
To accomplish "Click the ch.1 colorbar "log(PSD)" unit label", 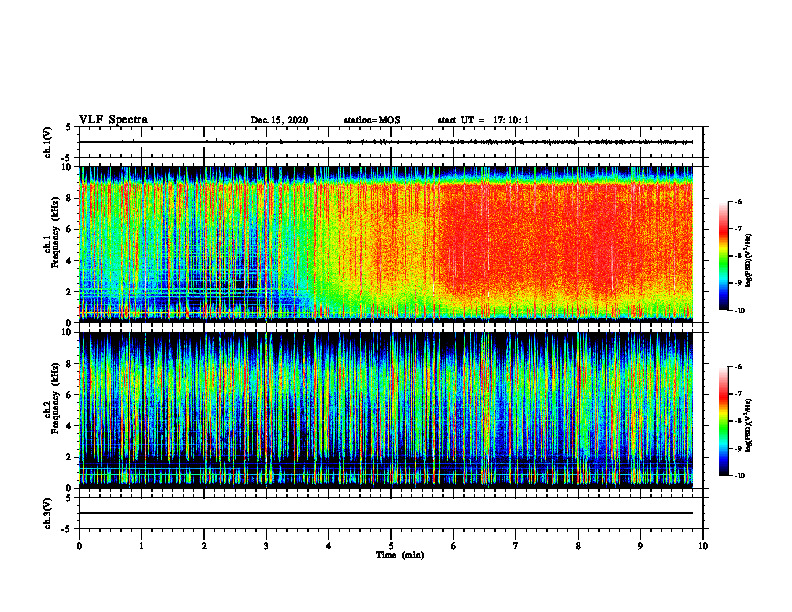I will click(x=749, y=261).
